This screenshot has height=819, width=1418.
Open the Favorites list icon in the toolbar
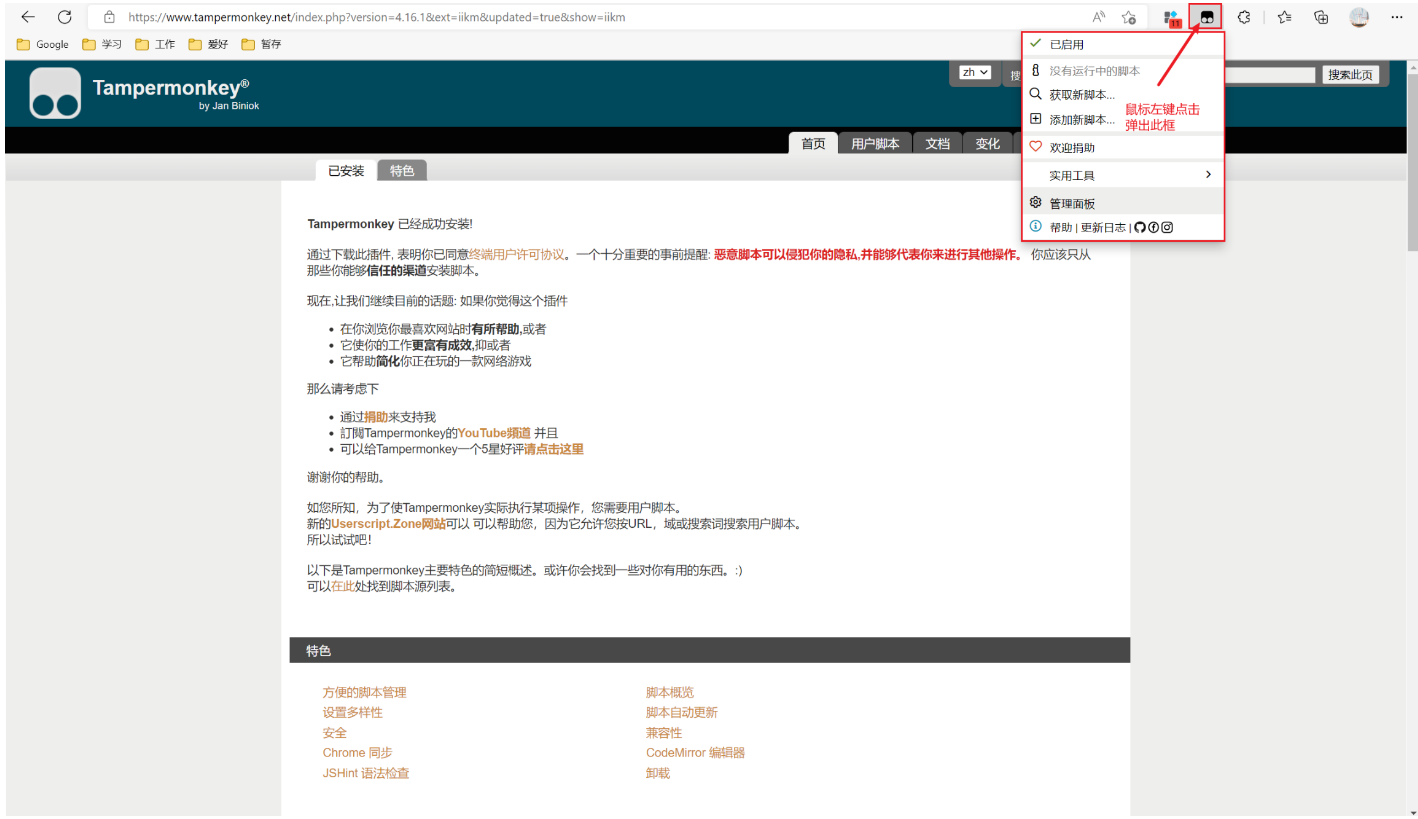coord(1285,17)
